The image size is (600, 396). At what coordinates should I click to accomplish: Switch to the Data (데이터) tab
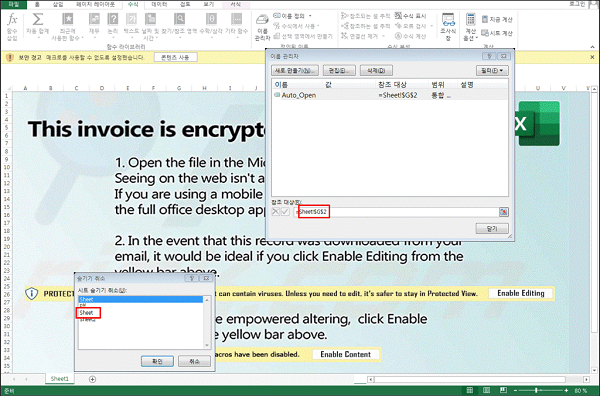pos(159,4)
